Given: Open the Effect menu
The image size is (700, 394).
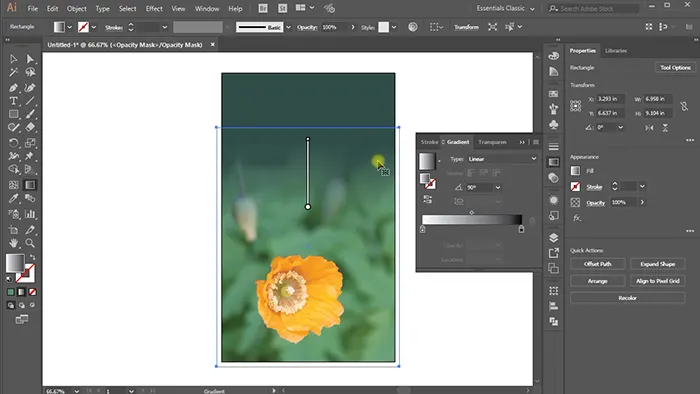Looking at the screenshot, I should pyautogui.click(x=154, y=8).
